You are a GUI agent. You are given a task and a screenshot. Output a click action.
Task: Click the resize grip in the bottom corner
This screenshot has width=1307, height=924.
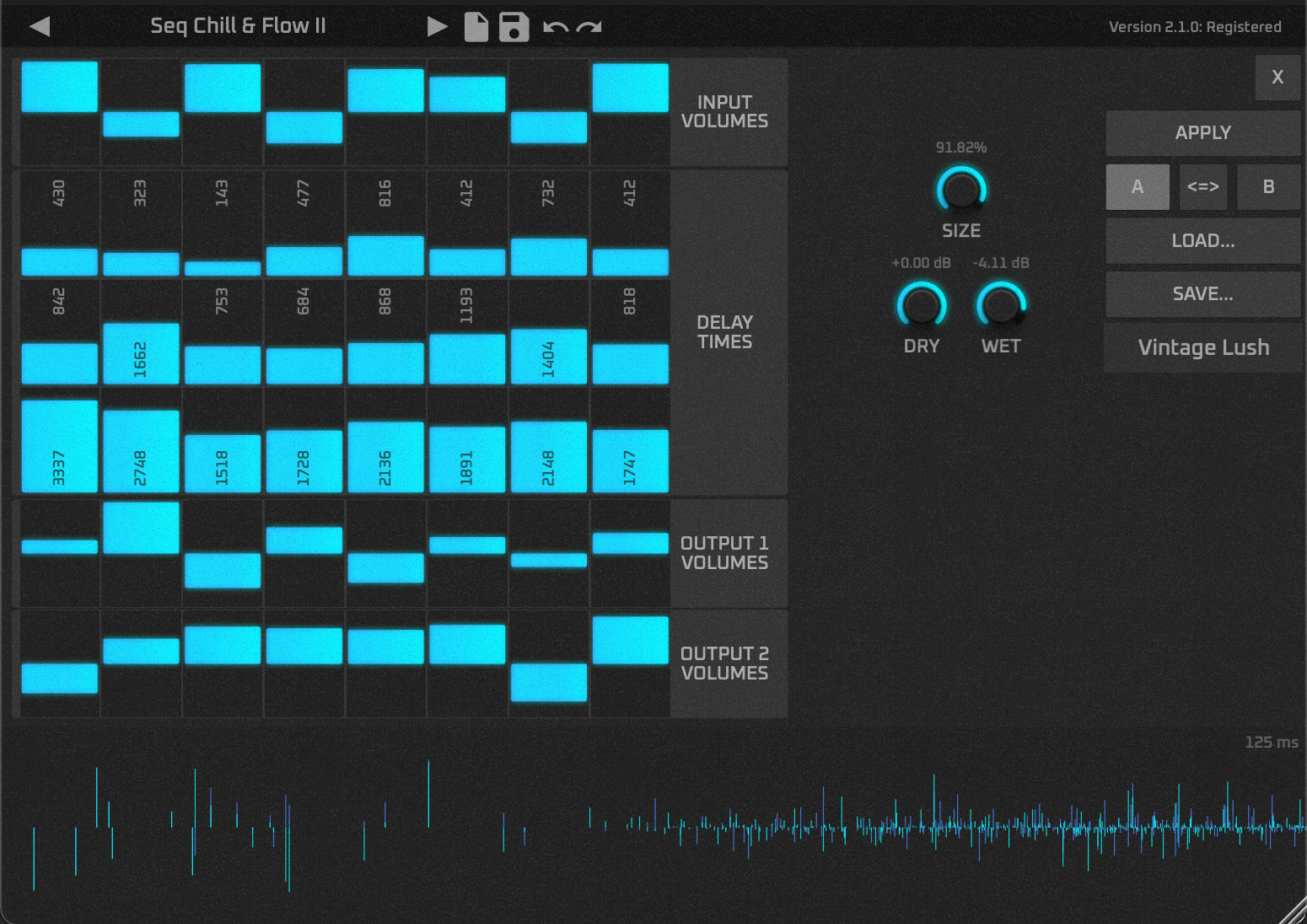(x=1293, y=911)
